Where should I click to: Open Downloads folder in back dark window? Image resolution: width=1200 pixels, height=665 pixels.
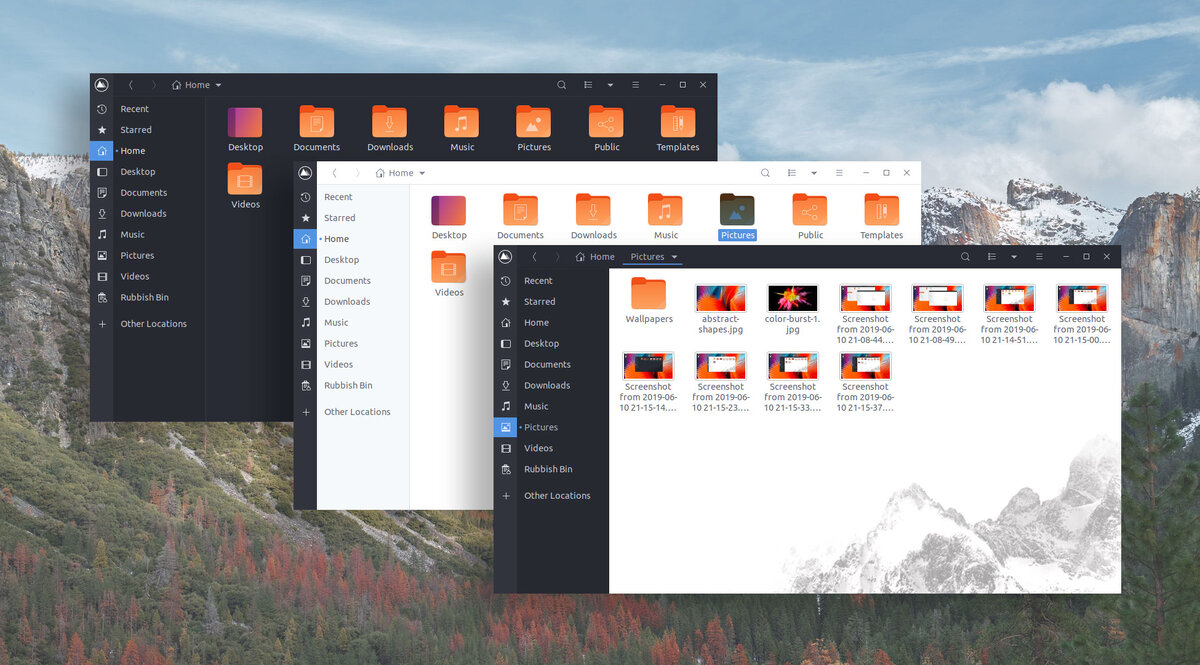point(389,122)
